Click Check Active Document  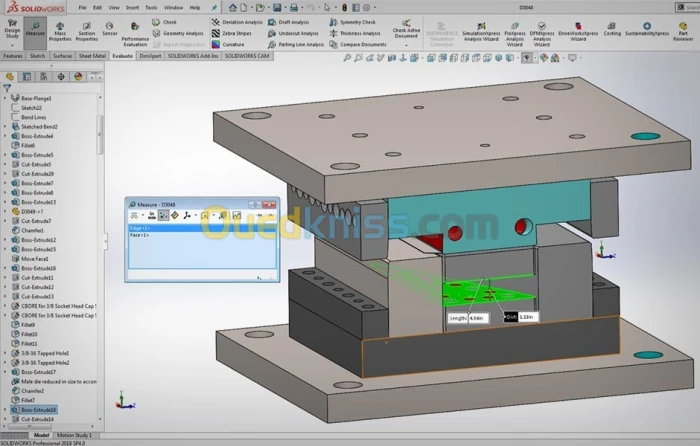tap(406, 29)
